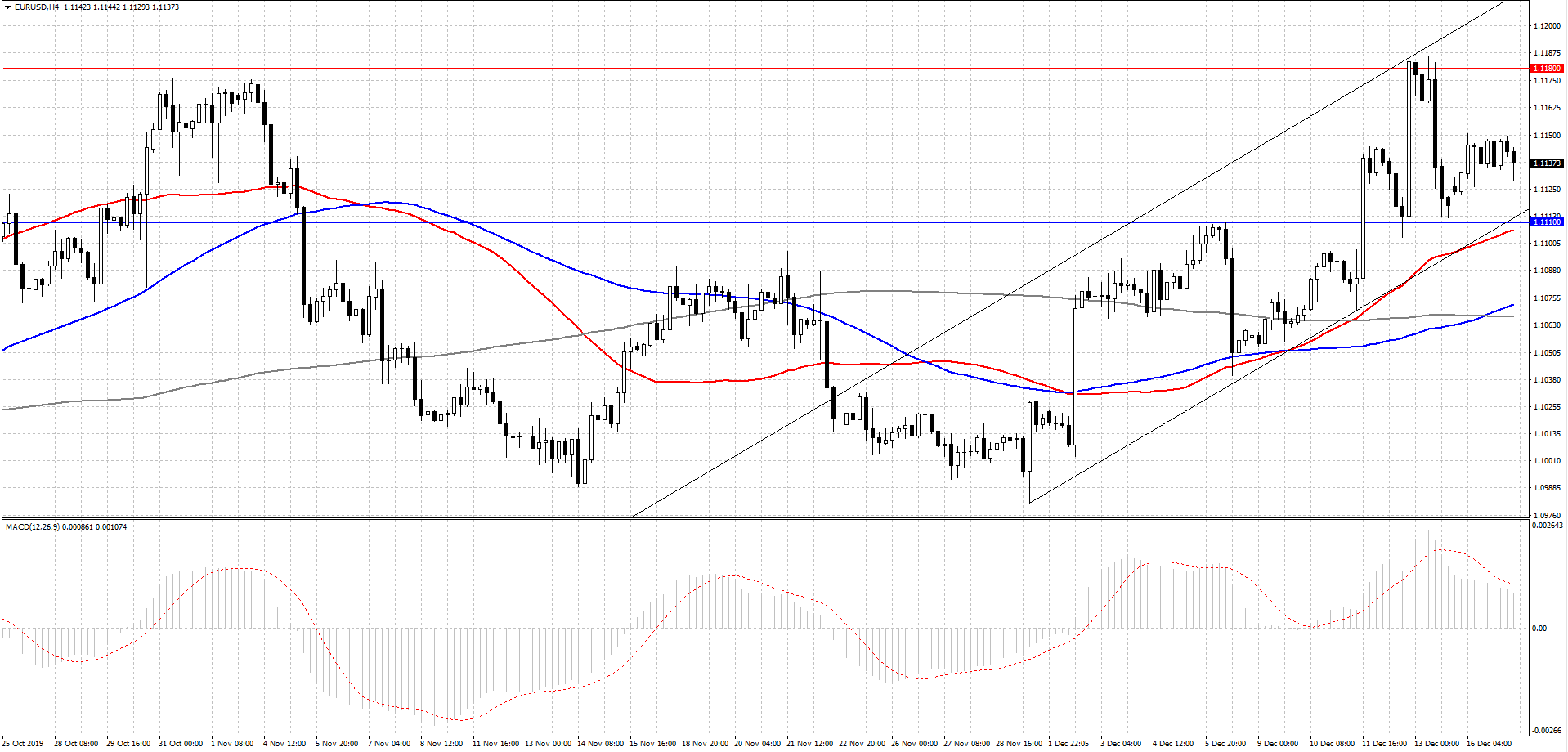Viewport: 1568px width, 752px height.
Task: Click the blue 1.11100 price level tag
Action: tap(1547, 222)
